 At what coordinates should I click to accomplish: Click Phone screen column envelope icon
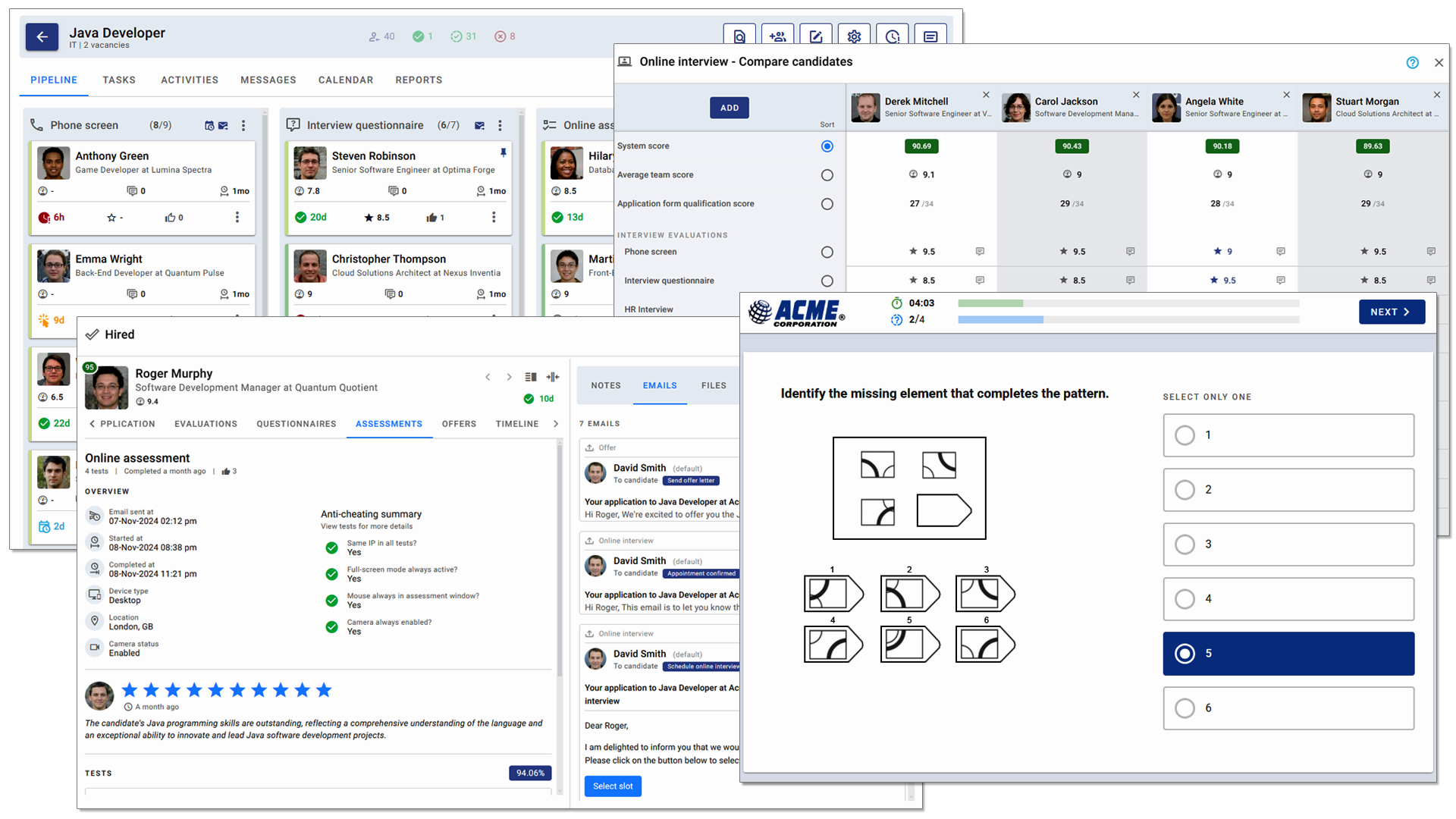[x=223, y=126]
